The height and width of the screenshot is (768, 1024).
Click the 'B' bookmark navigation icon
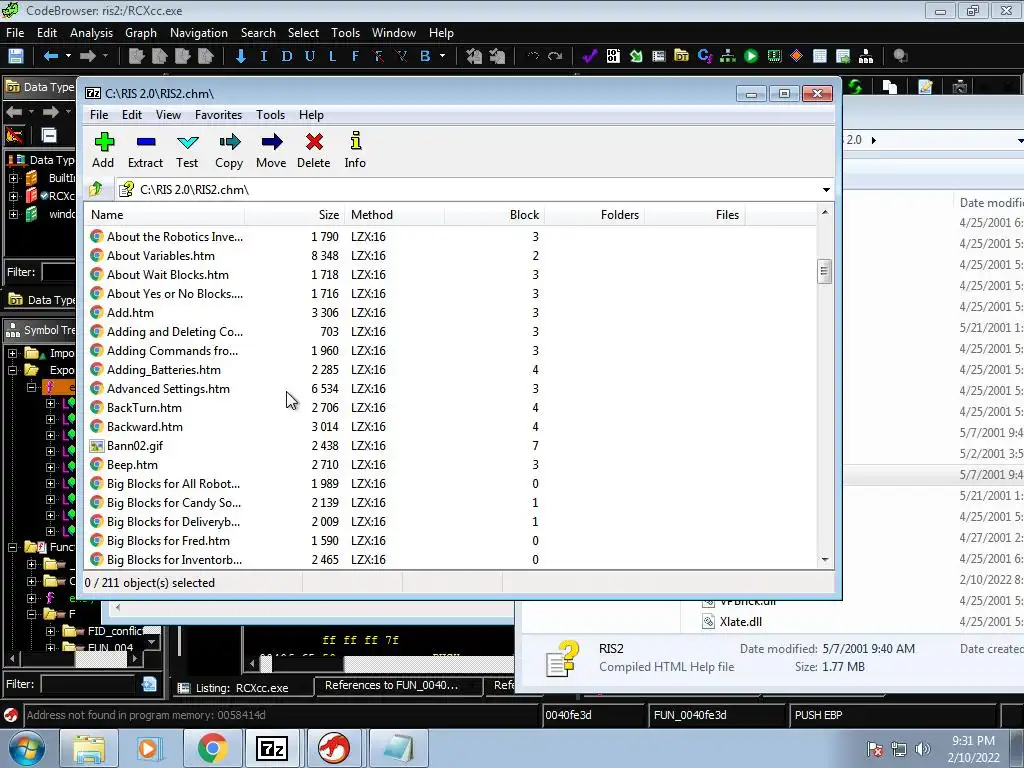tap(425, 56)
